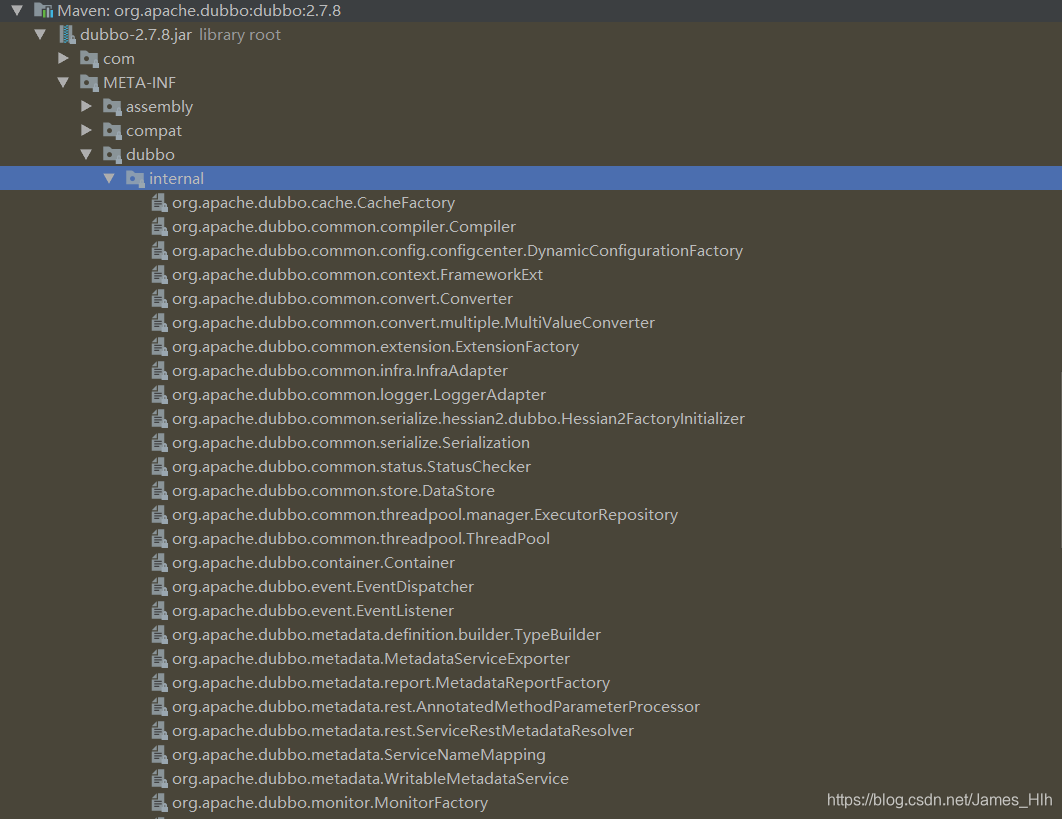Click file icon of status.StatusChecker
The image size is (1062, 819).
pyautogui.click(x=159, y=466)
